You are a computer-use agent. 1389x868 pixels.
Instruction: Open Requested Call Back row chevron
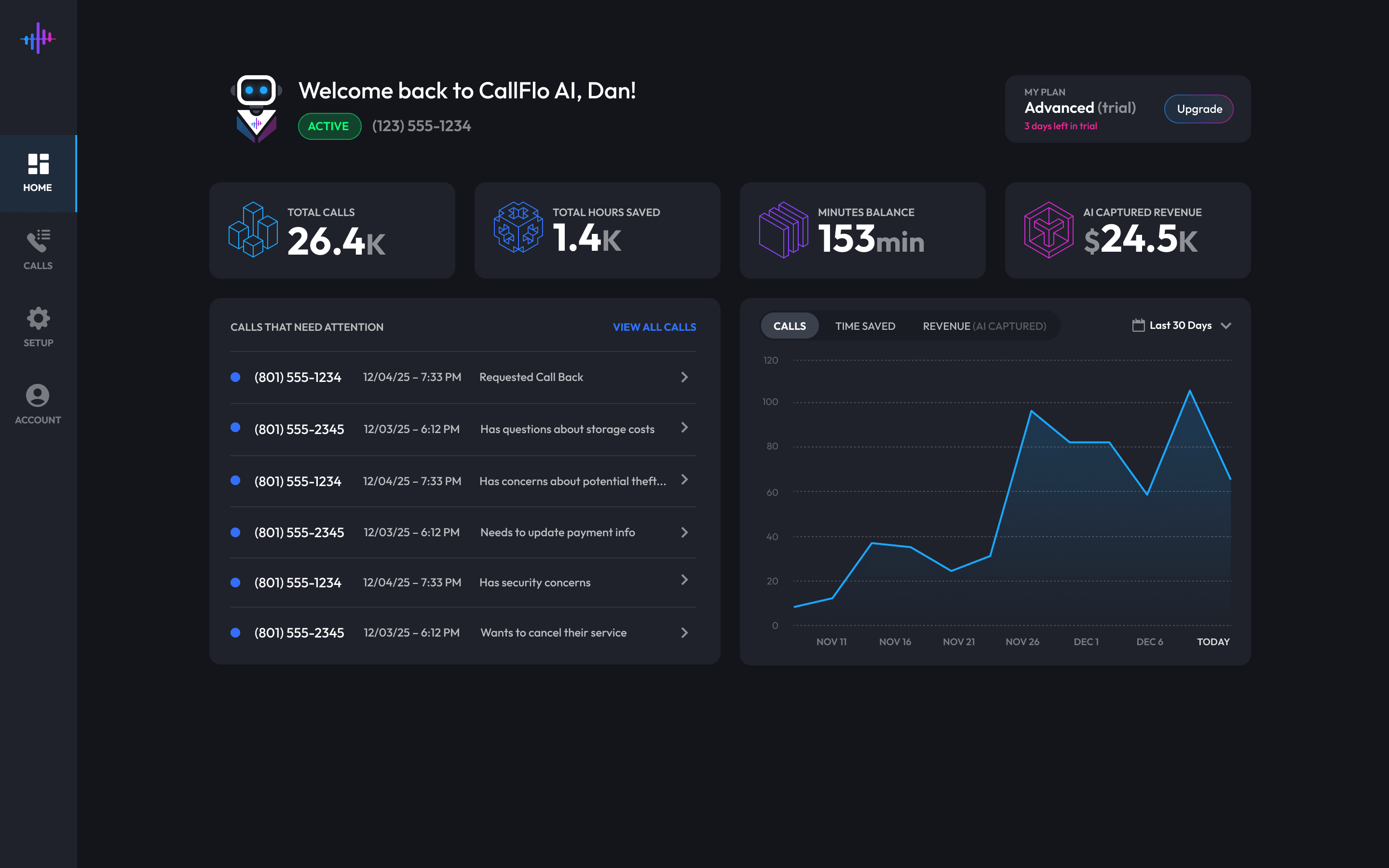pyautogui.click(x=684, y=377)
